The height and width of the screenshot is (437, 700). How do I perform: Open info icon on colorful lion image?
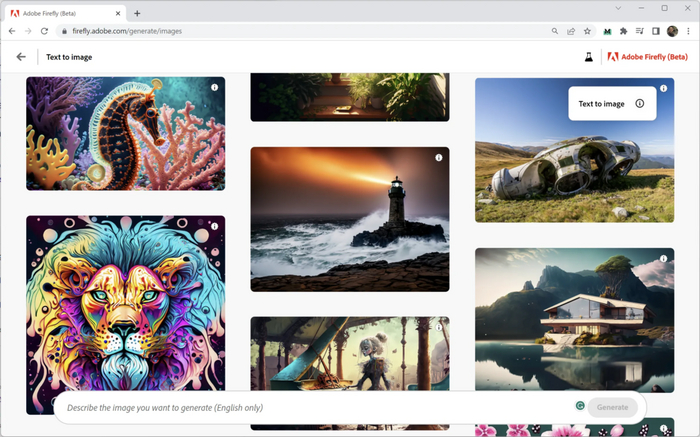click(215, 226)
